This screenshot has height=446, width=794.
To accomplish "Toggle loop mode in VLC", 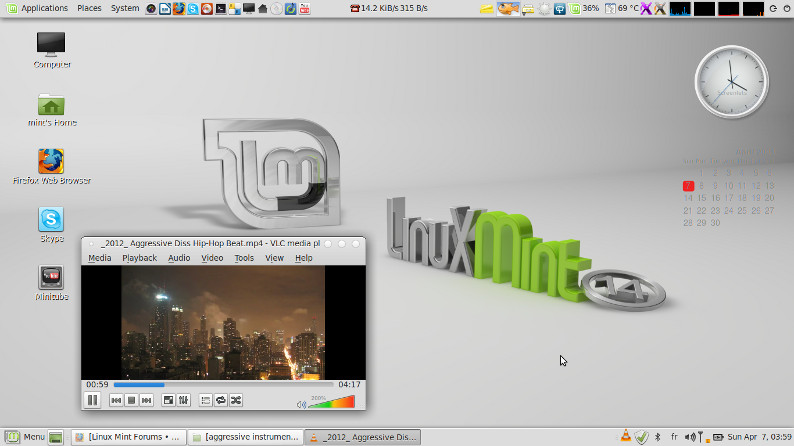I will [x=221, y=400].
